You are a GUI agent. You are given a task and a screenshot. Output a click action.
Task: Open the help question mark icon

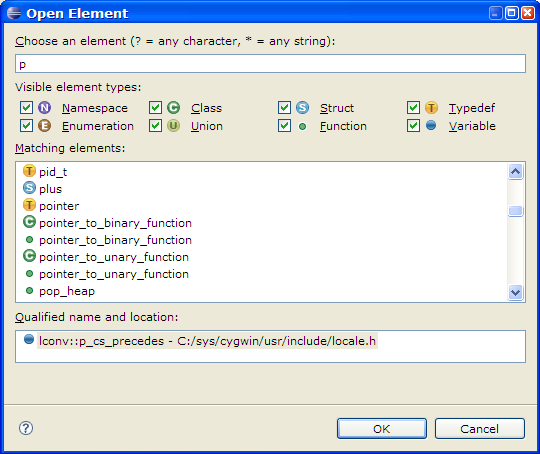(x=26, y=428)
